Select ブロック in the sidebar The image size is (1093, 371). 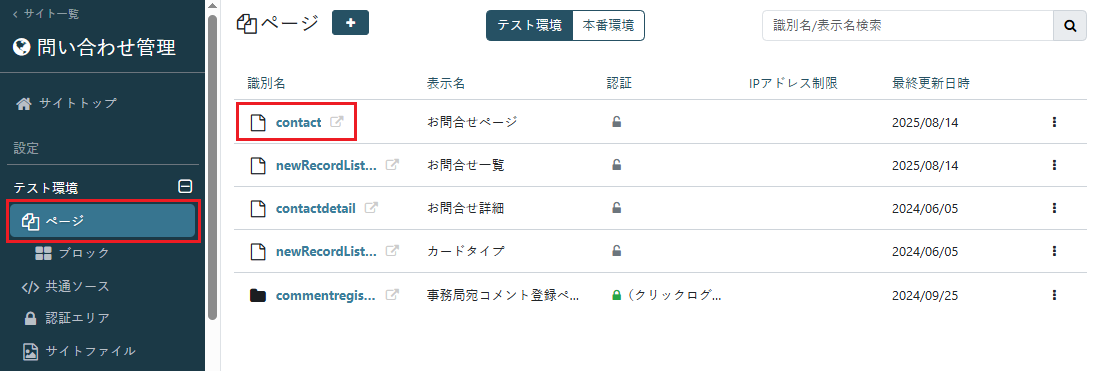tap(72, 254)
